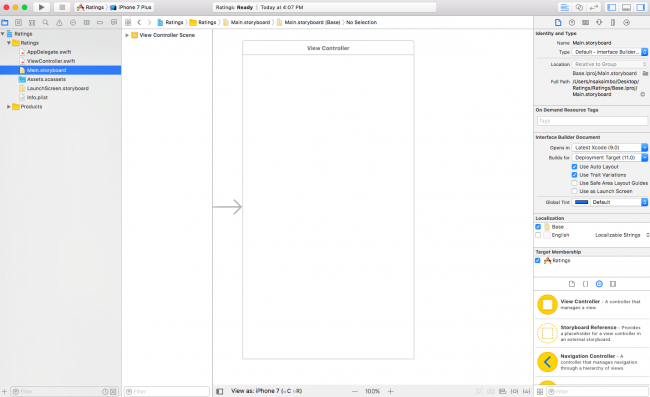This screenshot has width=650, height=397.
Task: Switch to the Standard editor
Action: 565,7
